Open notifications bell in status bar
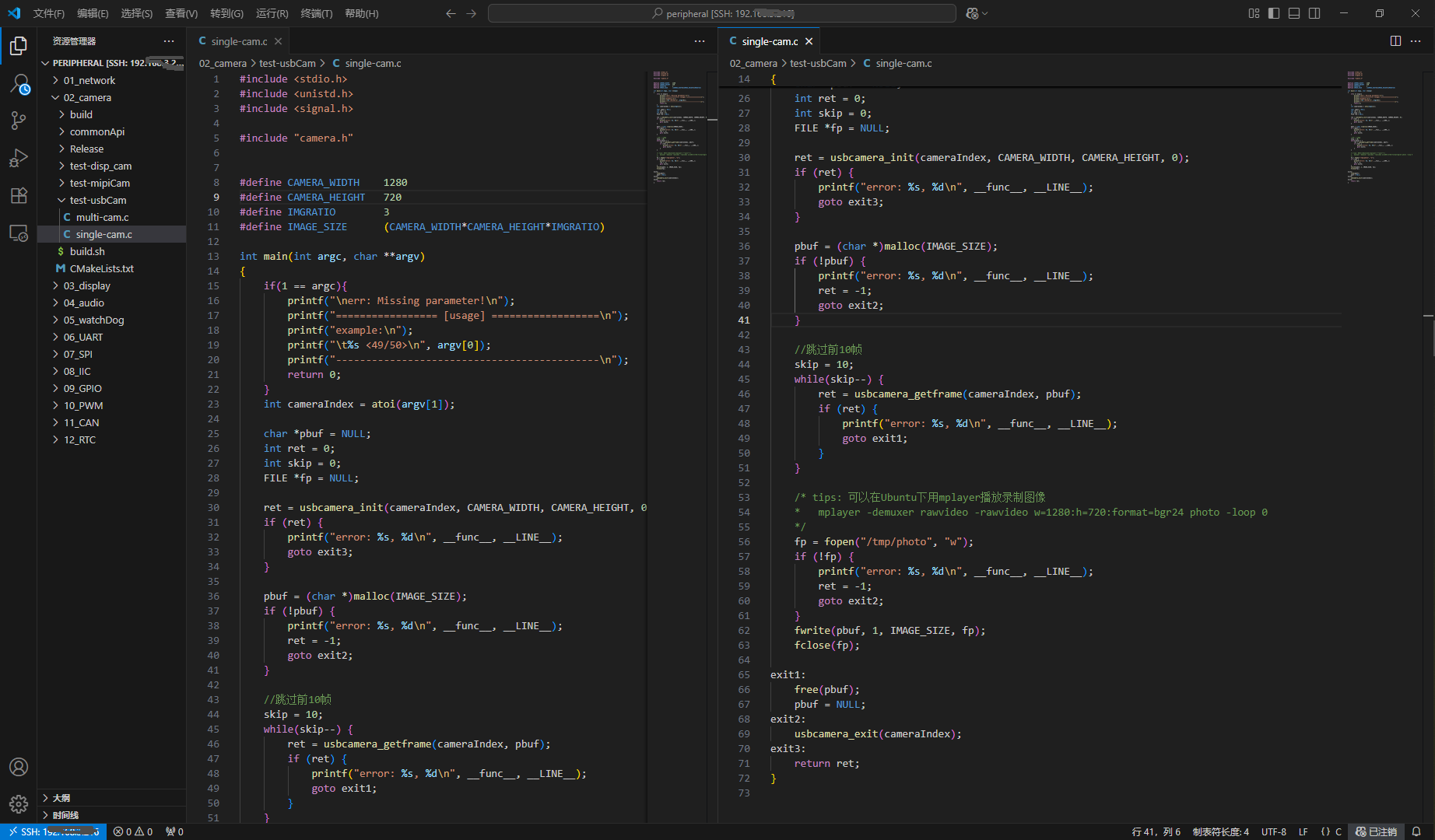Viewport: 1435px width, 840px height. click(1416, 831)
